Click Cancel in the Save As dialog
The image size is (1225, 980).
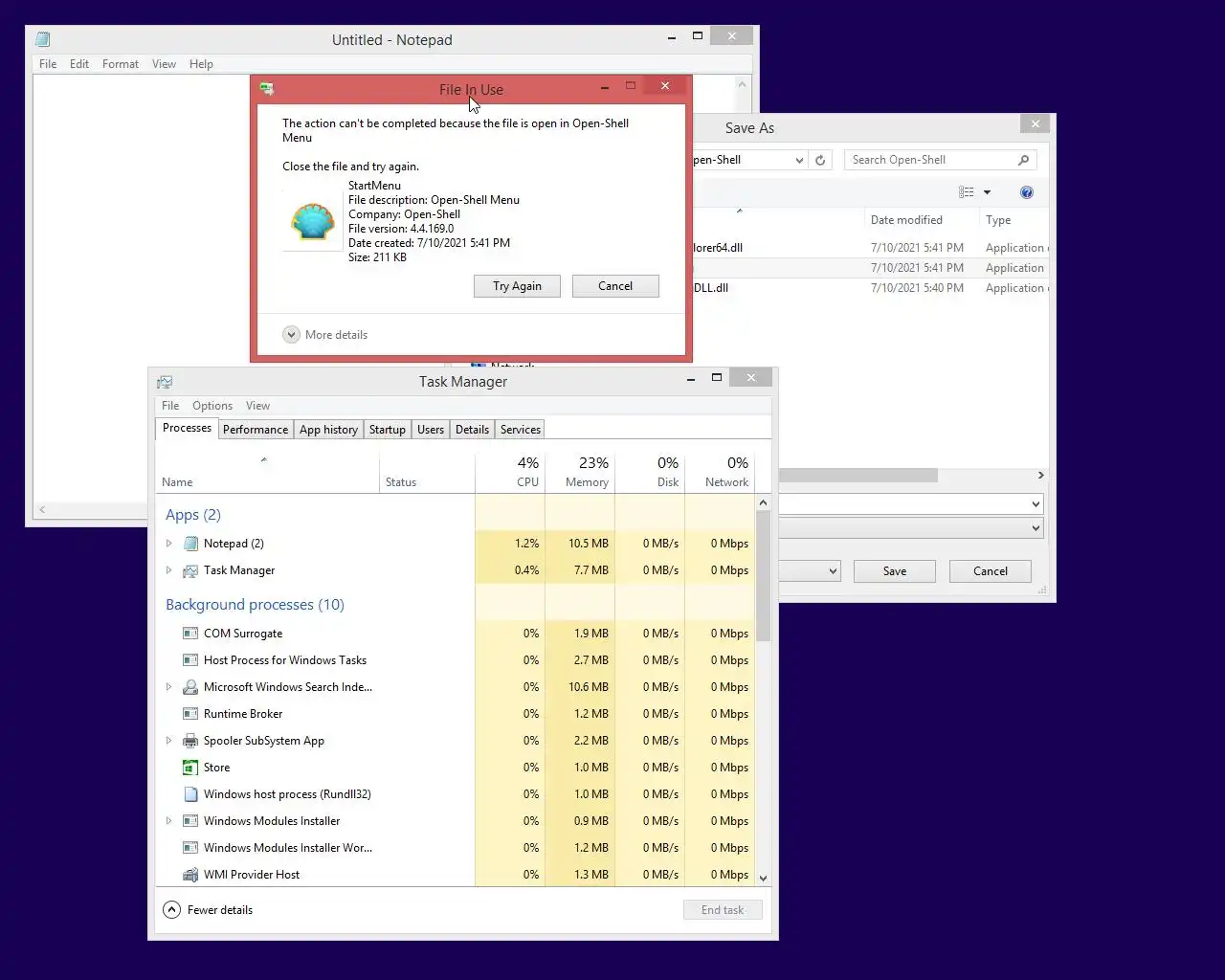pos(991,571)
